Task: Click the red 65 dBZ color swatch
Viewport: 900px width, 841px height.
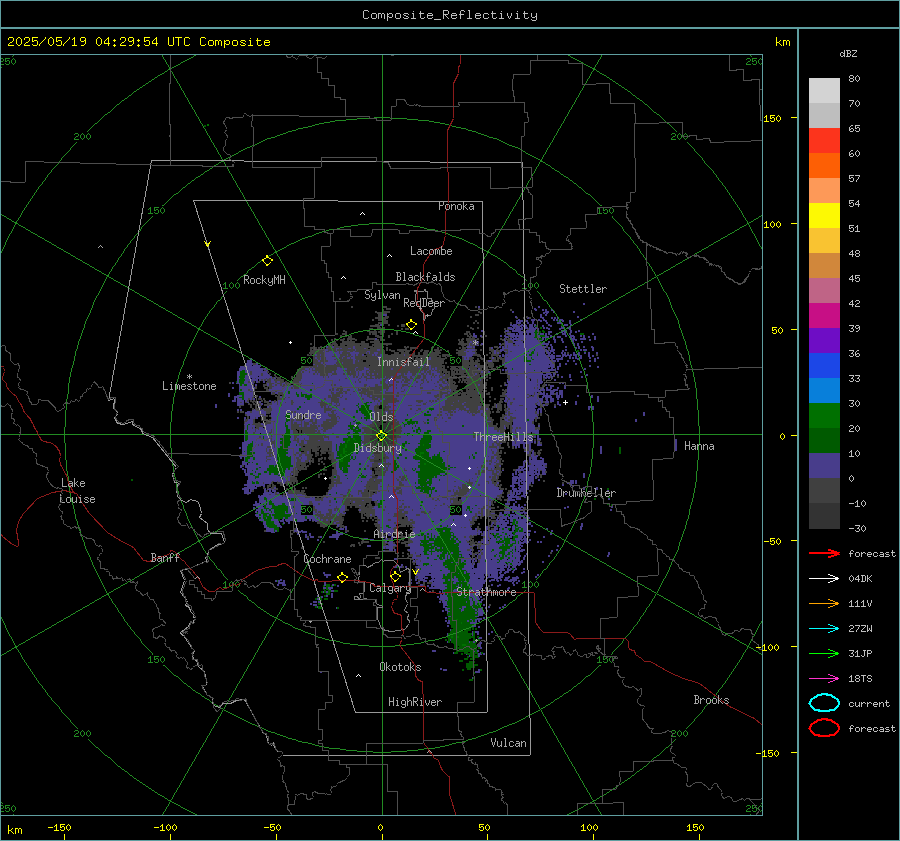Action: pyautogui.click(x=824, y=141)
